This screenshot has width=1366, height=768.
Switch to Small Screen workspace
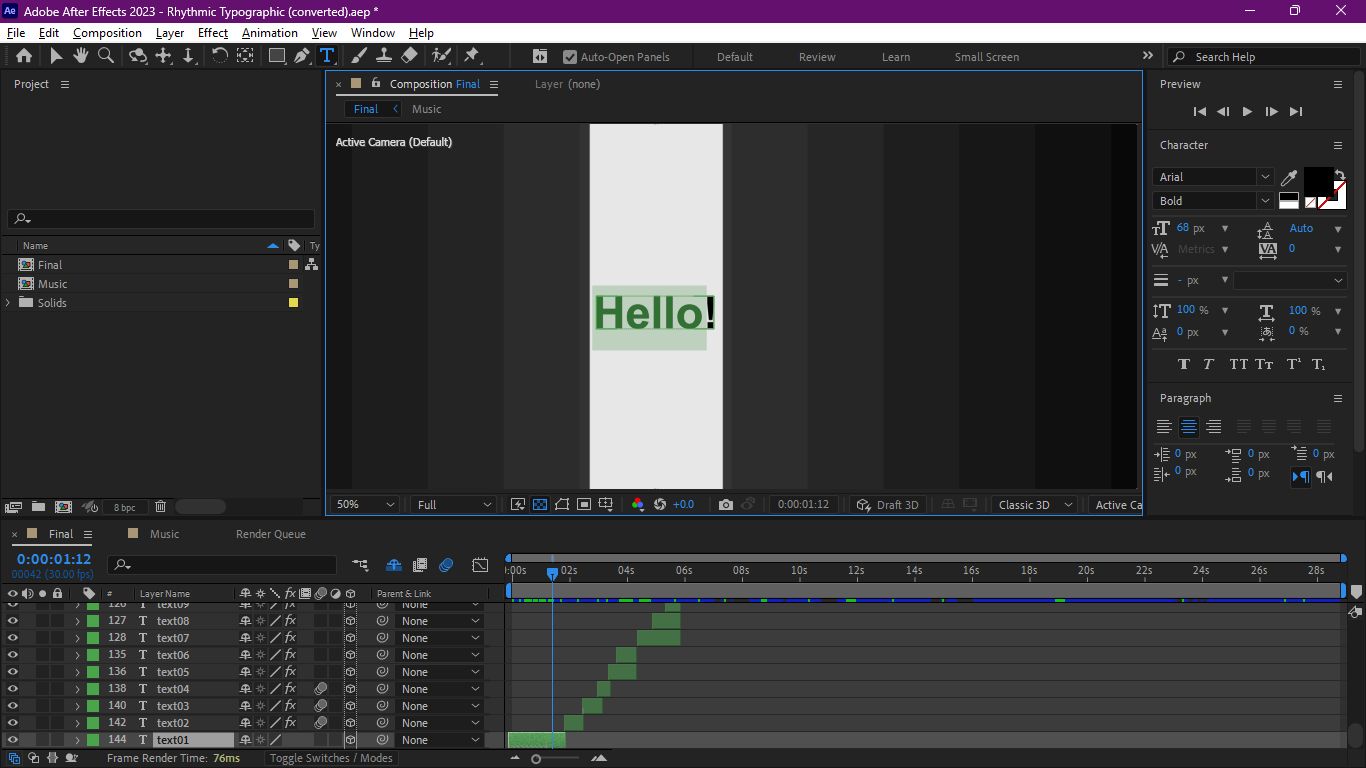tap(987, 57)
